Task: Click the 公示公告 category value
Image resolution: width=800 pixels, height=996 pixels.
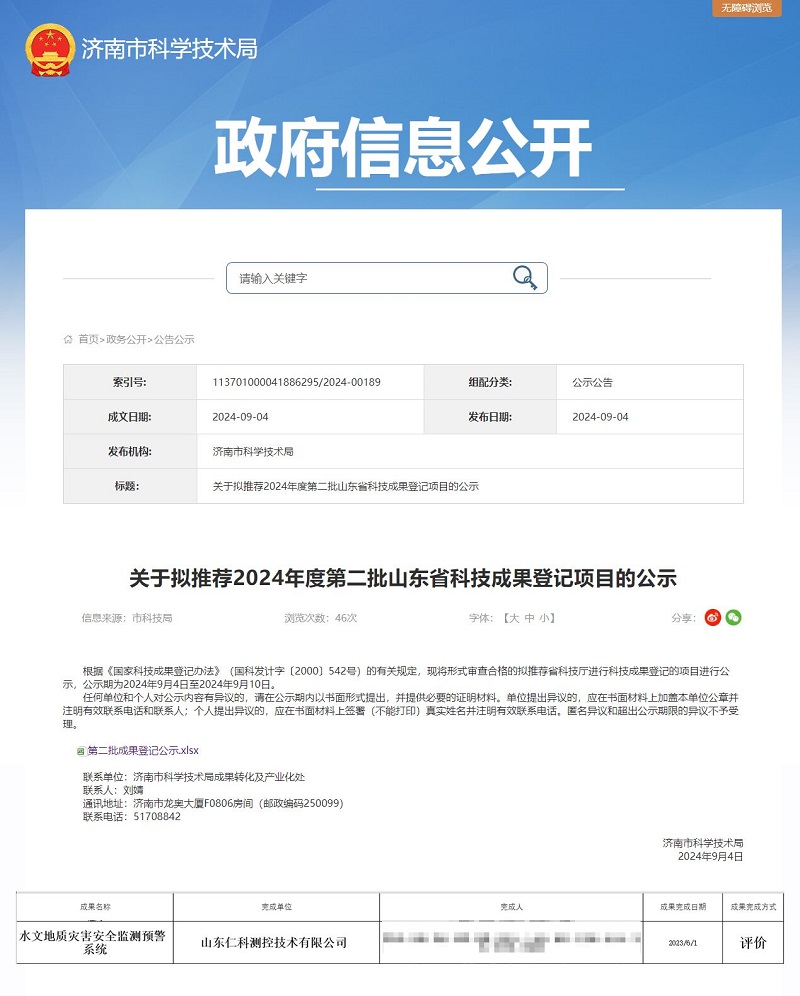Action: [x=592, y=382]
